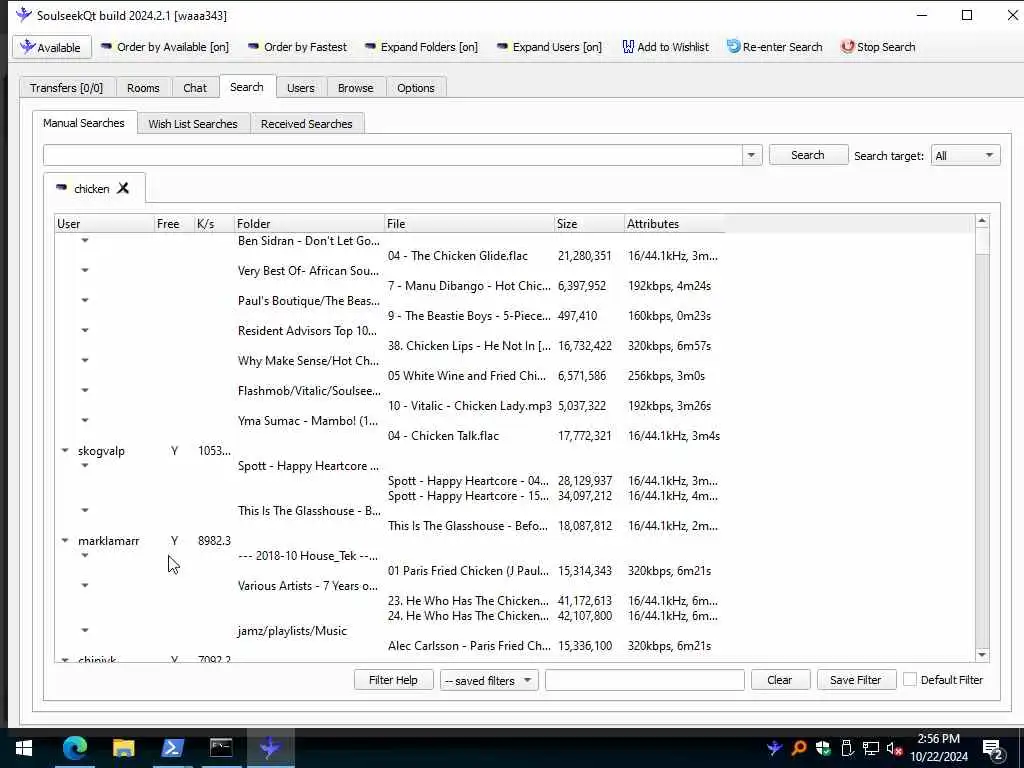Open the Browse tab

tap(355, 88)
